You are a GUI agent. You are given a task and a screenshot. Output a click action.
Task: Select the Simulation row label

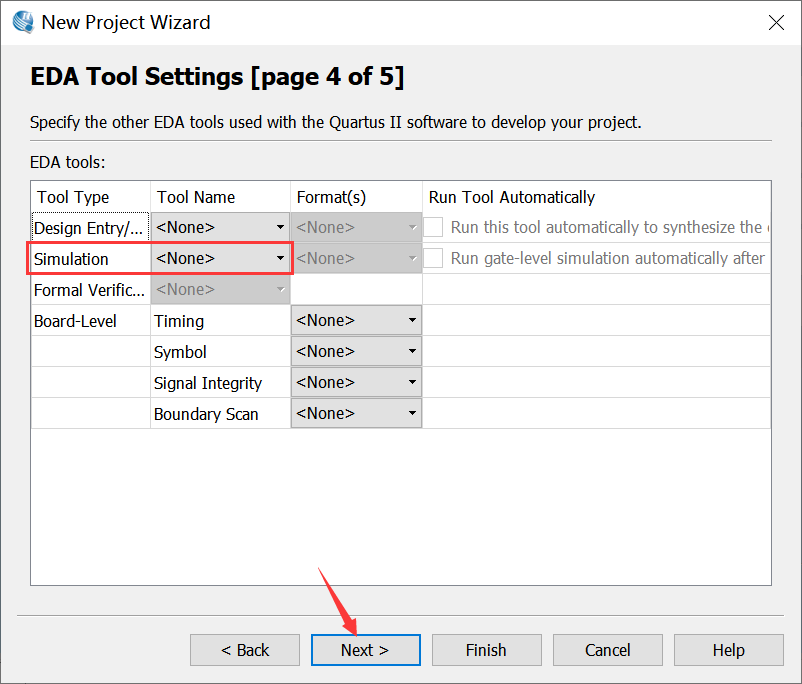[x=71, y=259]
